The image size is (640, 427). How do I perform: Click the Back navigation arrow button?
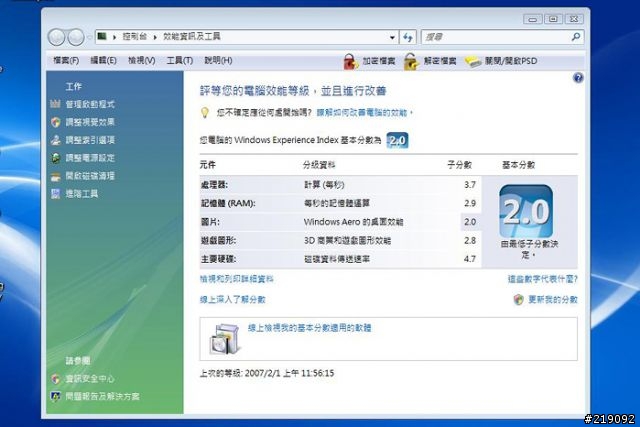click(56, 37)
